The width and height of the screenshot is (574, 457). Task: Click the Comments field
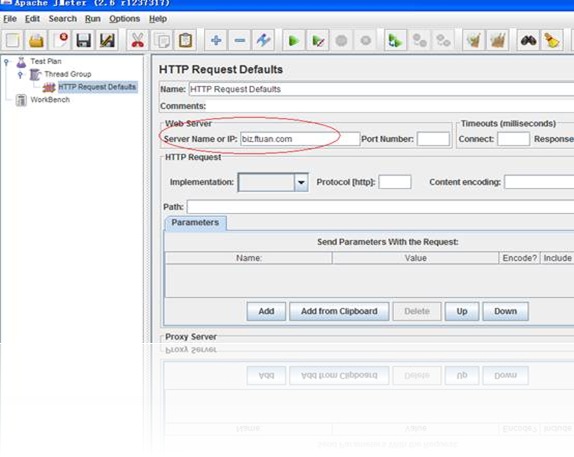(390, 106)
